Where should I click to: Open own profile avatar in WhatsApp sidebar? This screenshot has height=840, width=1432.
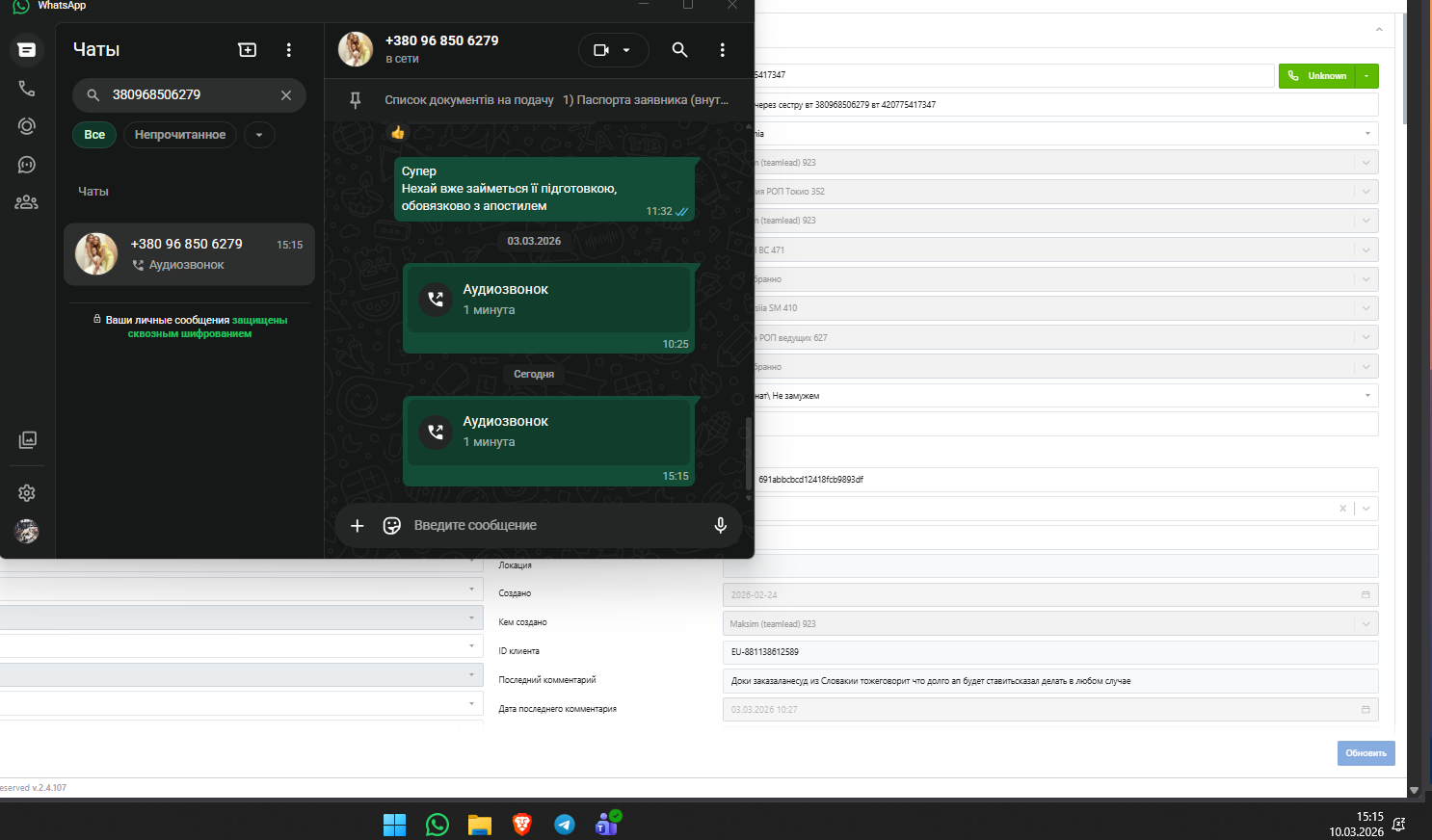[27, 531]
